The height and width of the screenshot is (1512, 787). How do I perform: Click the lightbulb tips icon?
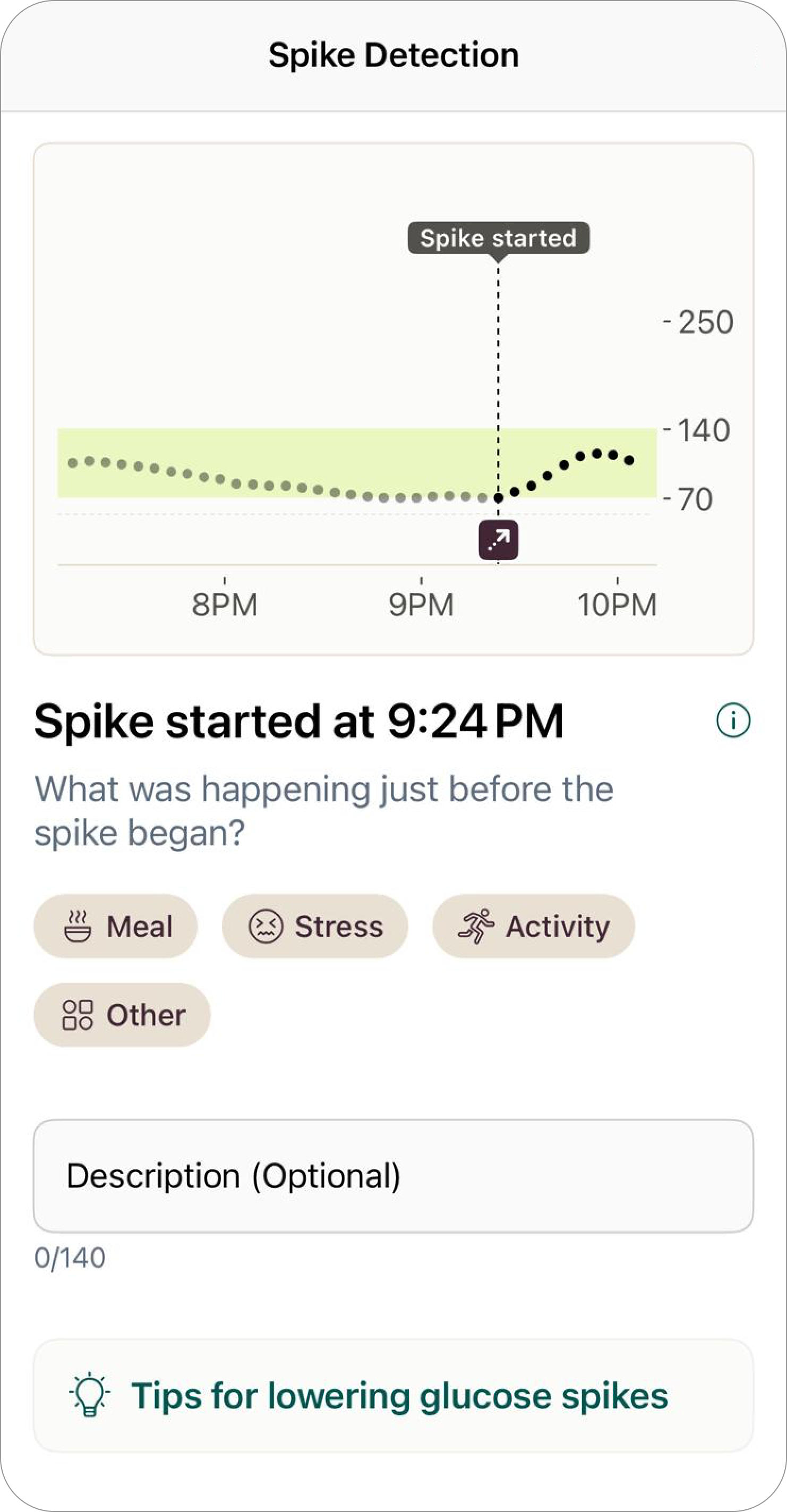89,1395
